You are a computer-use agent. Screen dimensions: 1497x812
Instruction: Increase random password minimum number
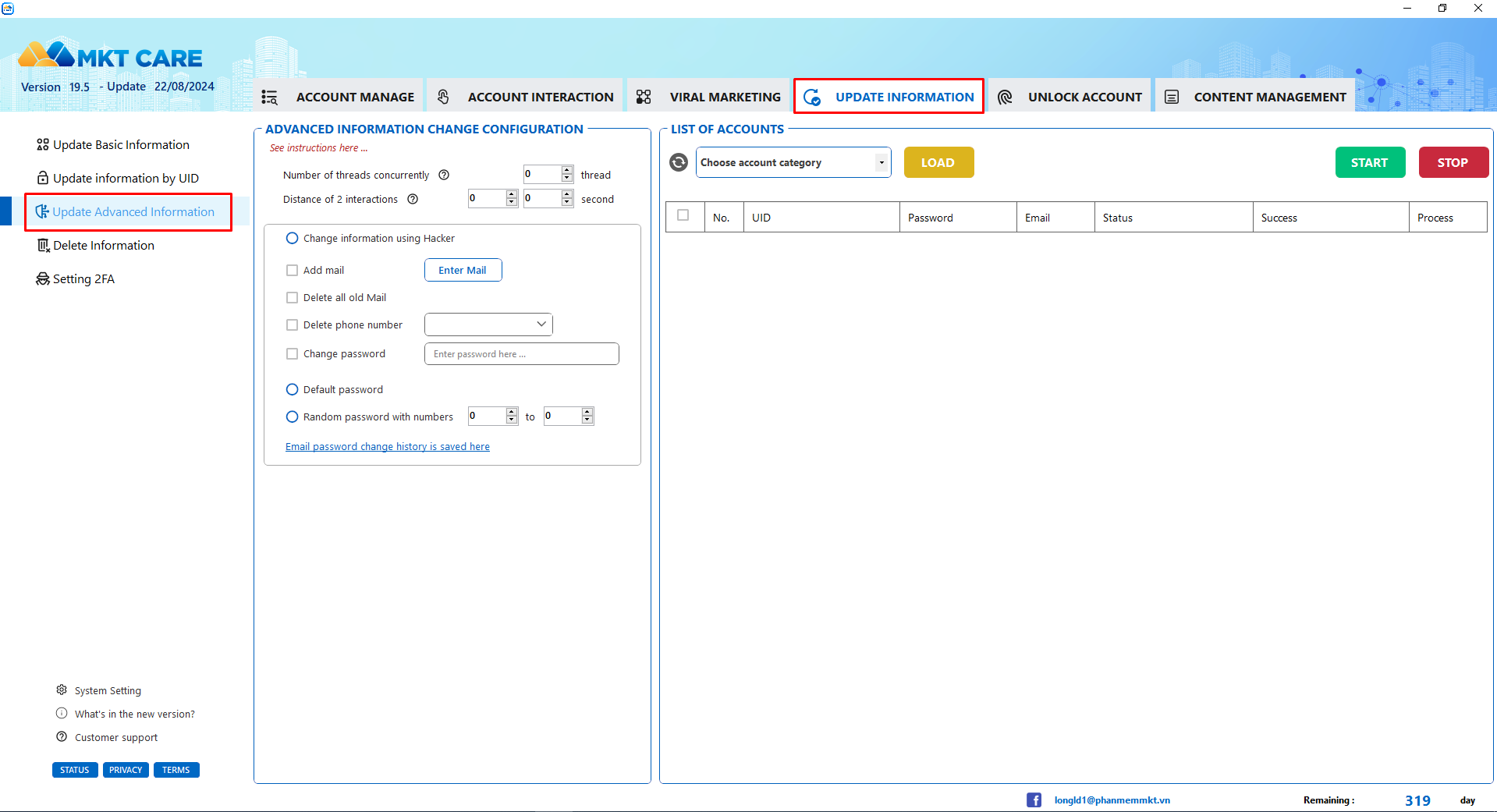(512, 411)
